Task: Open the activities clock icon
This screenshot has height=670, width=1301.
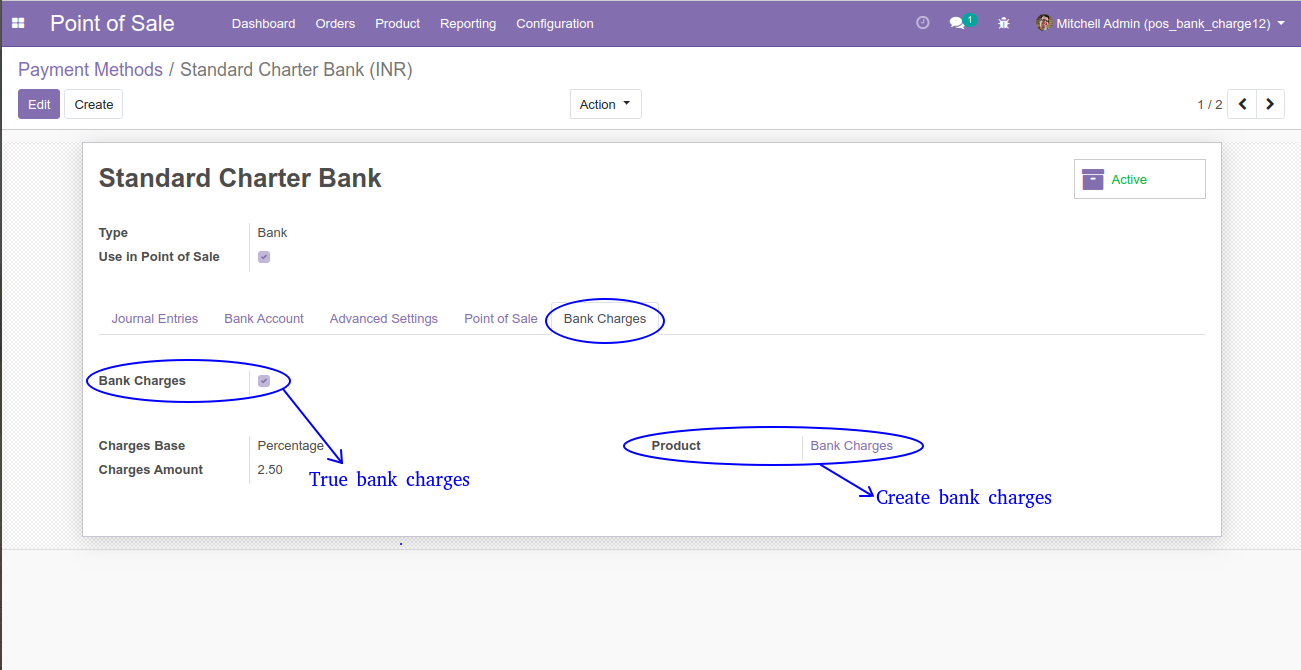Action: 923,23
